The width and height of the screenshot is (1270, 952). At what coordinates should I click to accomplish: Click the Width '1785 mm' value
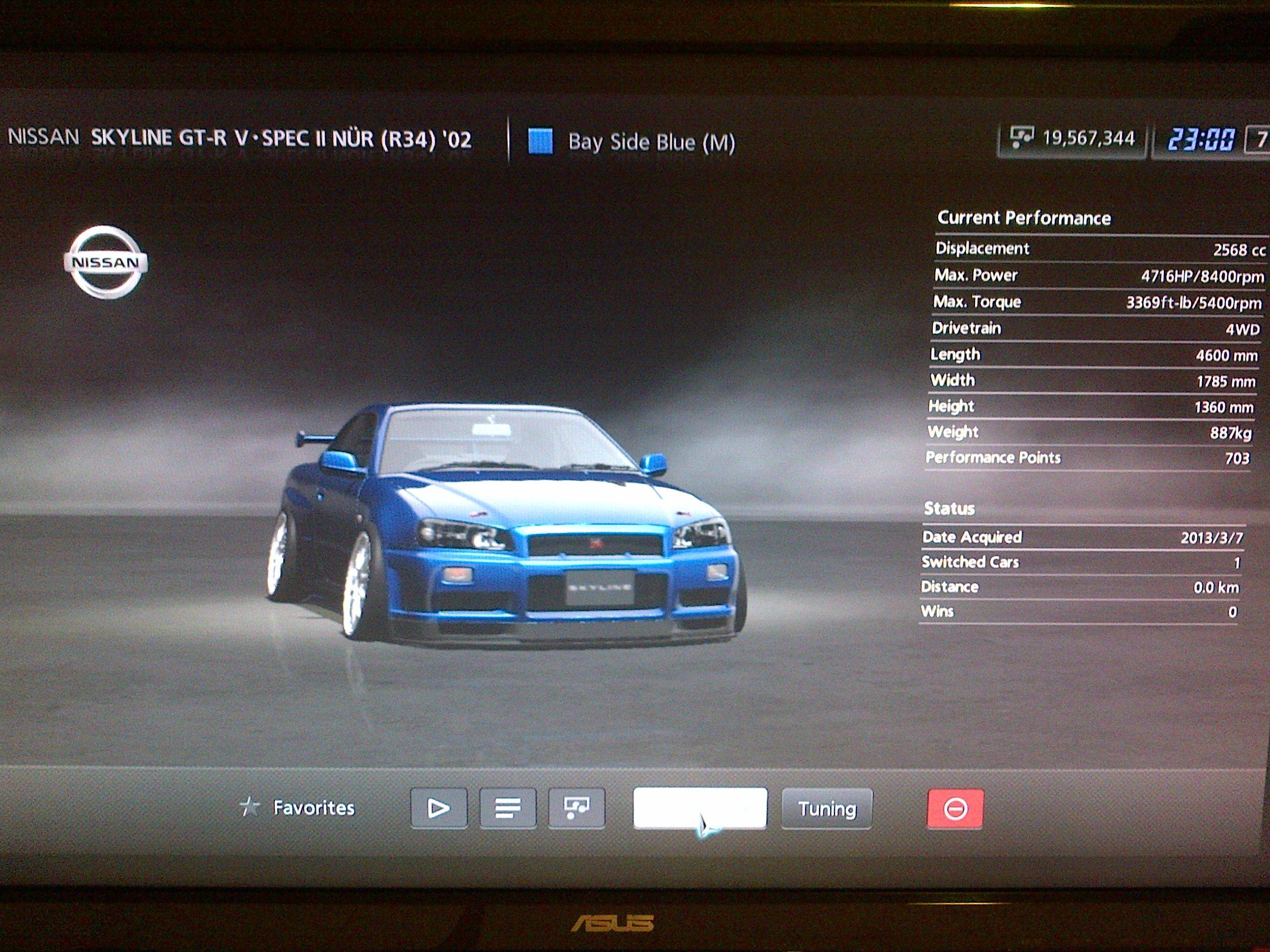tap(1226, 382)
